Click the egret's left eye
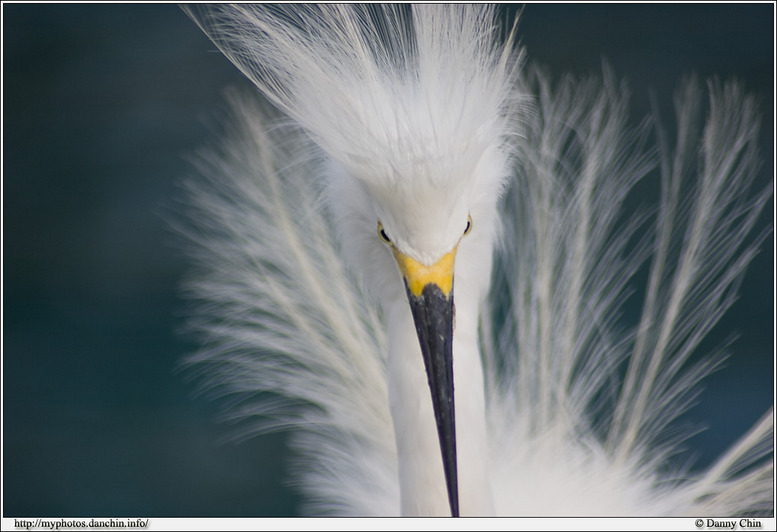The height and width of the screenshot is (532, 777). pos(384,235)
